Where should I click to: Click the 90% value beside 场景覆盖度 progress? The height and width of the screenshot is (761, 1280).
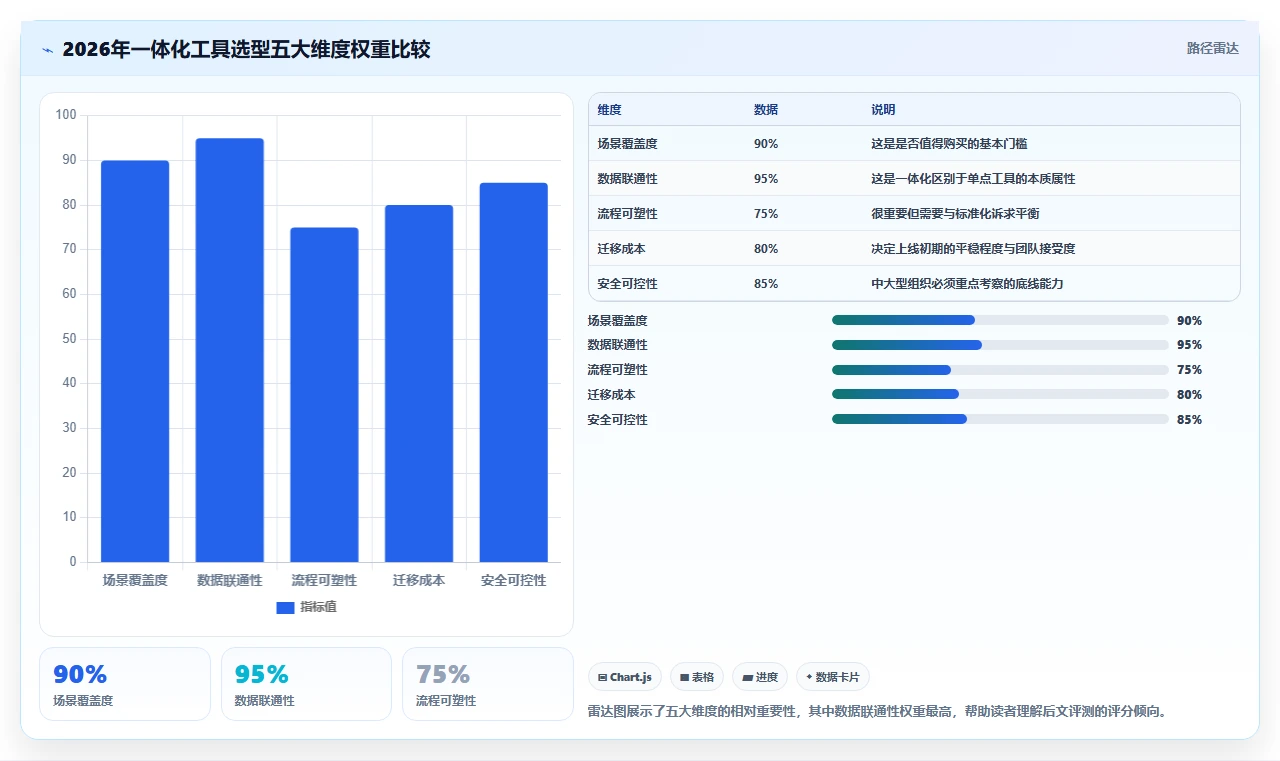click(1189, 321)
